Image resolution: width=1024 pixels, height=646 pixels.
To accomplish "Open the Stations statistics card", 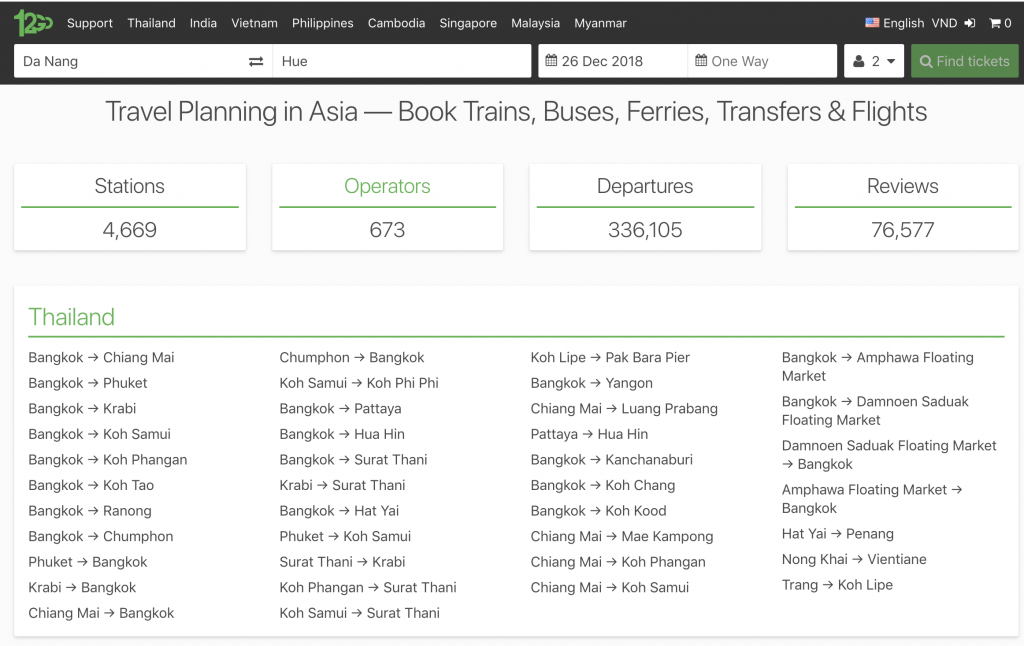I will point(130,207).
